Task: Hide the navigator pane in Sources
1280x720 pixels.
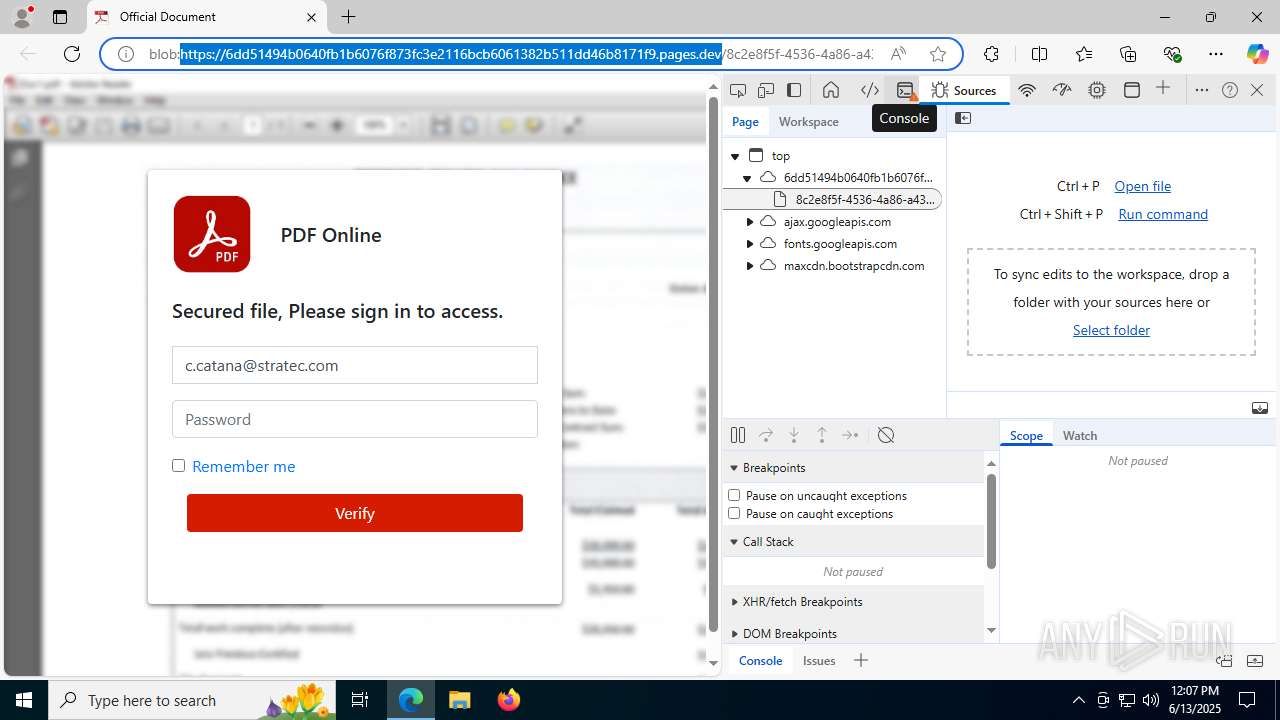Action: (x=963, y=118)
